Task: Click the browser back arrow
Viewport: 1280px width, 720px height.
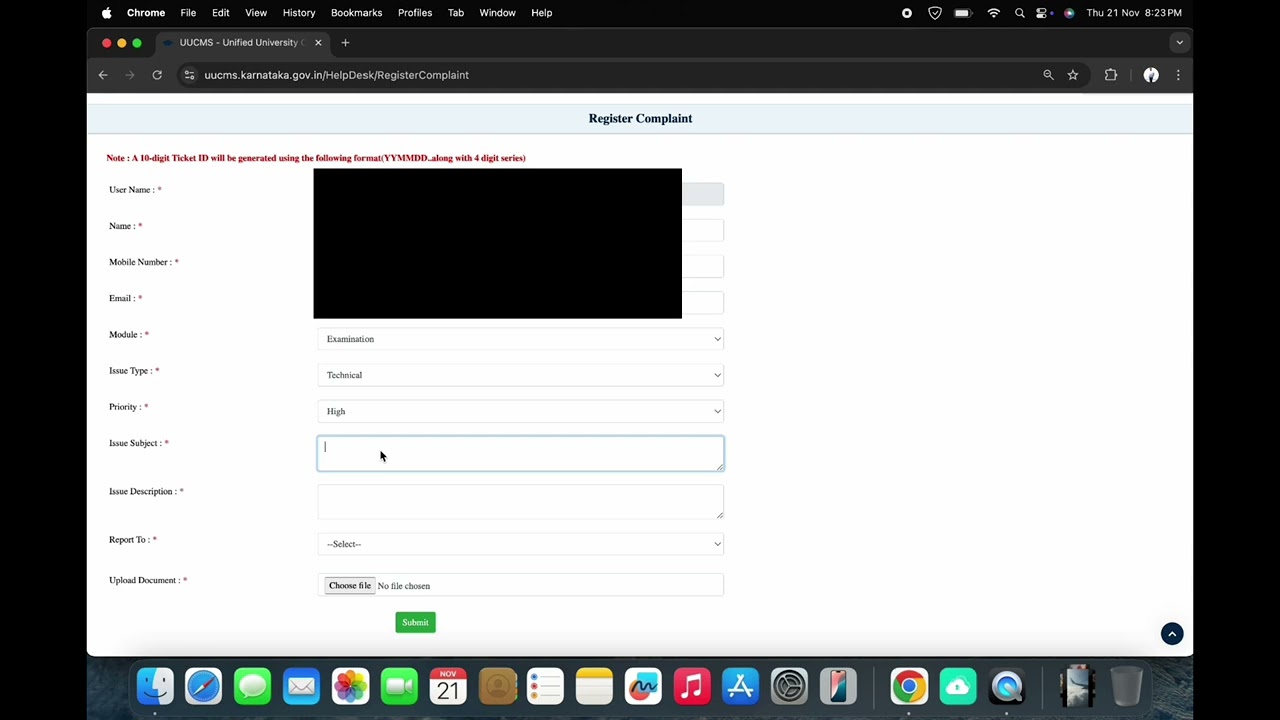Action: [103, 75]
